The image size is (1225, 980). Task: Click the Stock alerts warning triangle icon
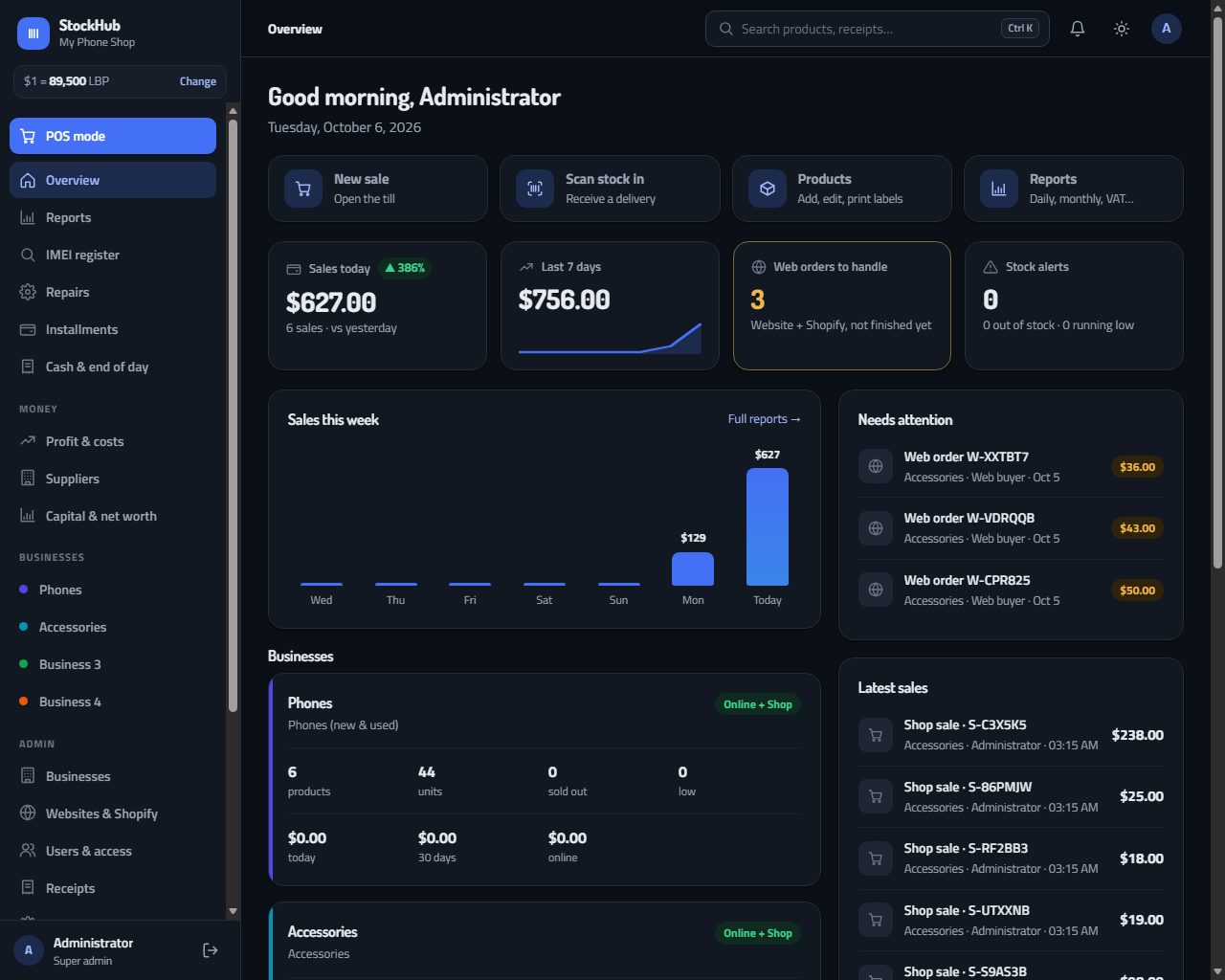click(x=991, y=267)
